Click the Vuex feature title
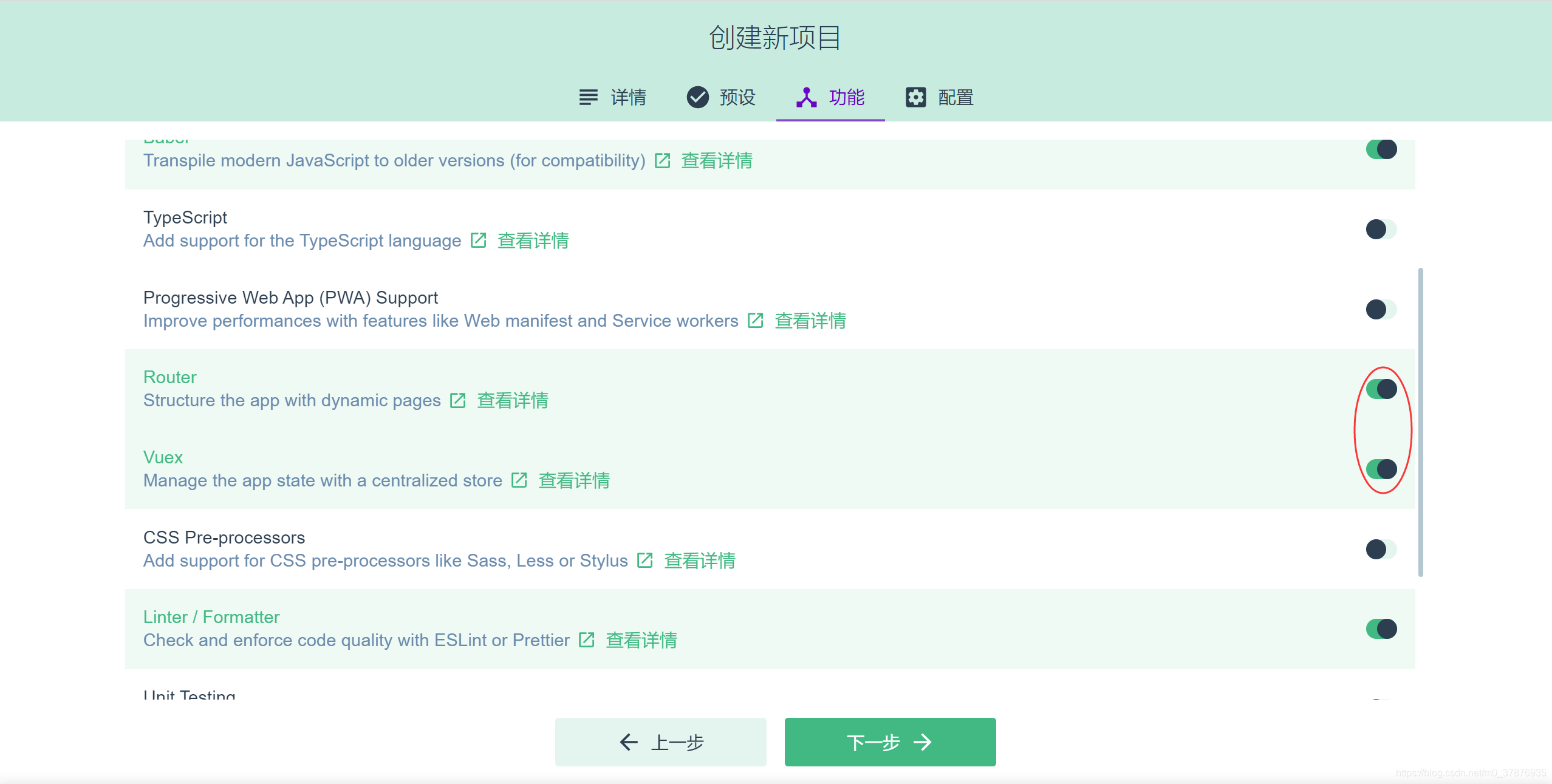Viewport: 1552px width, 784px height. (x=163, y=457)
